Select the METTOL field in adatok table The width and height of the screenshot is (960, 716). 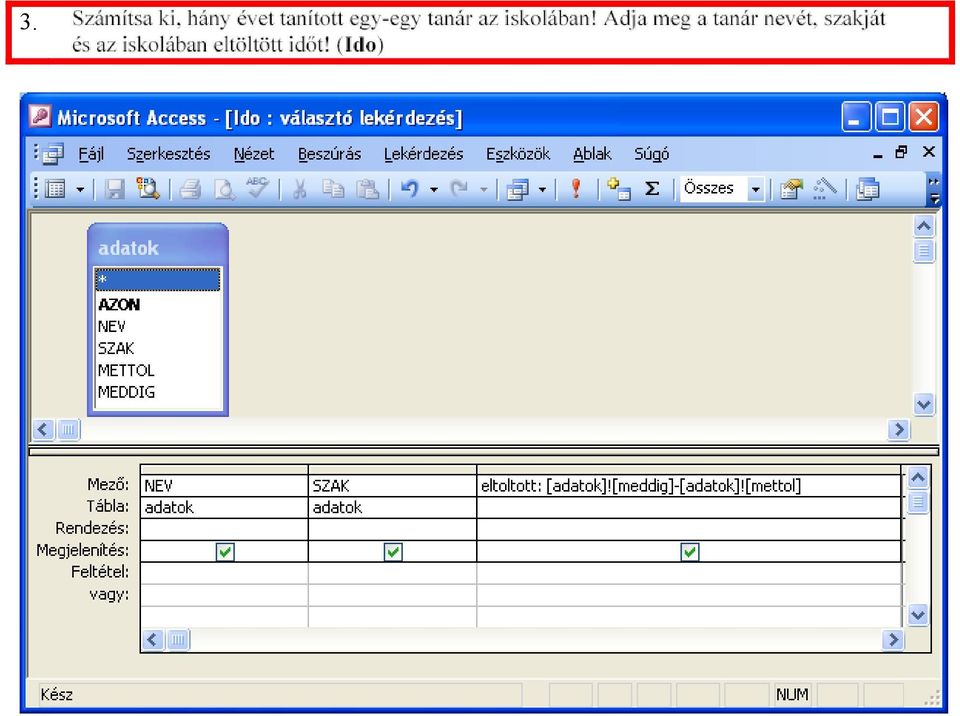coord(126,371)
